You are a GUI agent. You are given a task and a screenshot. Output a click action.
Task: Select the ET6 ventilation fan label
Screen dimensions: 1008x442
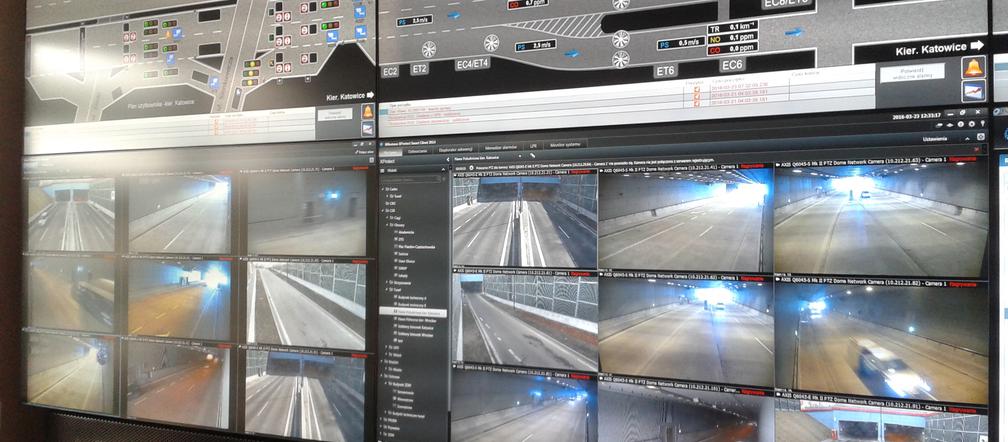pos(665,71)
